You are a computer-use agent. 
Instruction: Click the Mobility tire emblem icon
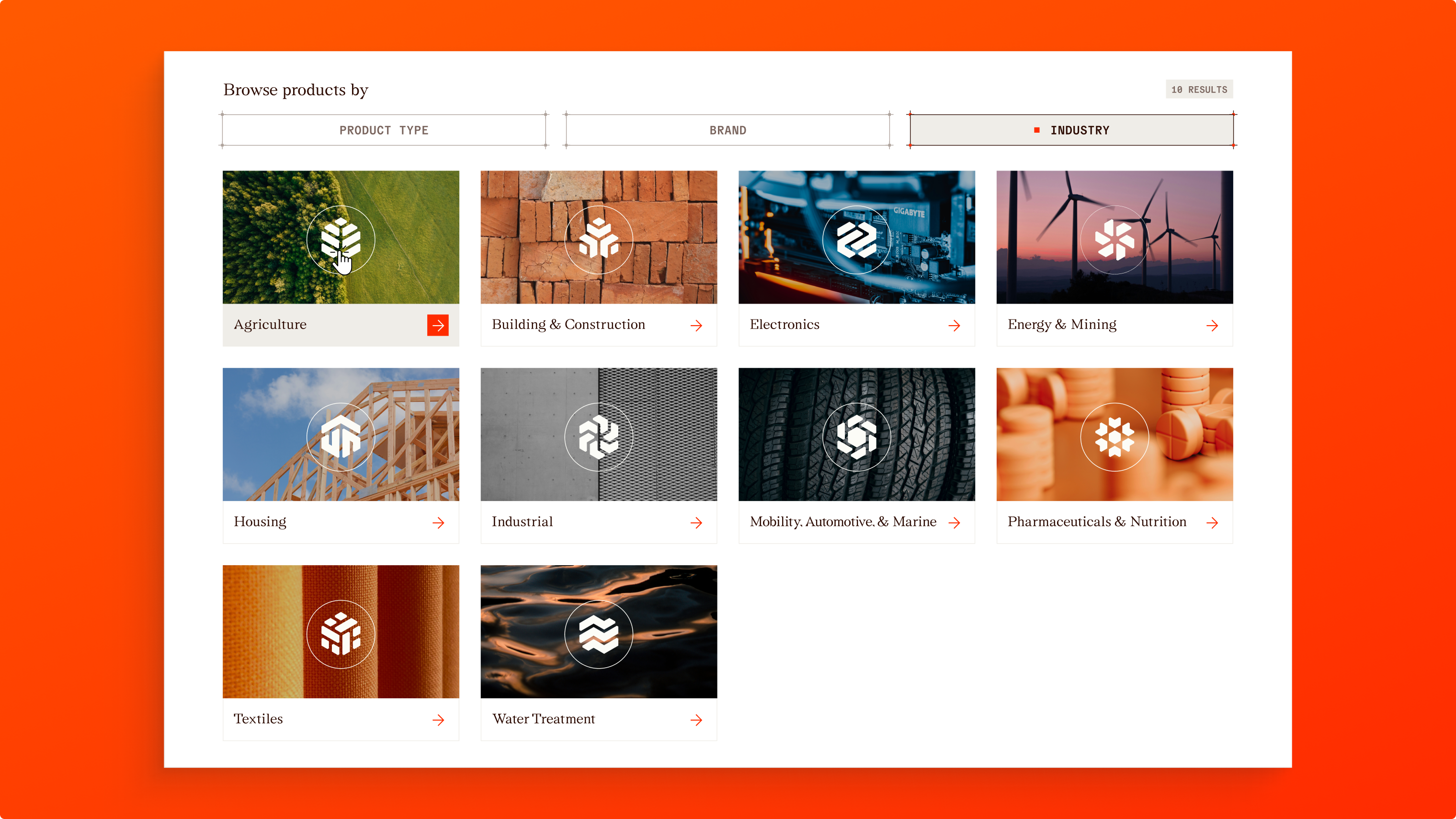pos(856,437)
